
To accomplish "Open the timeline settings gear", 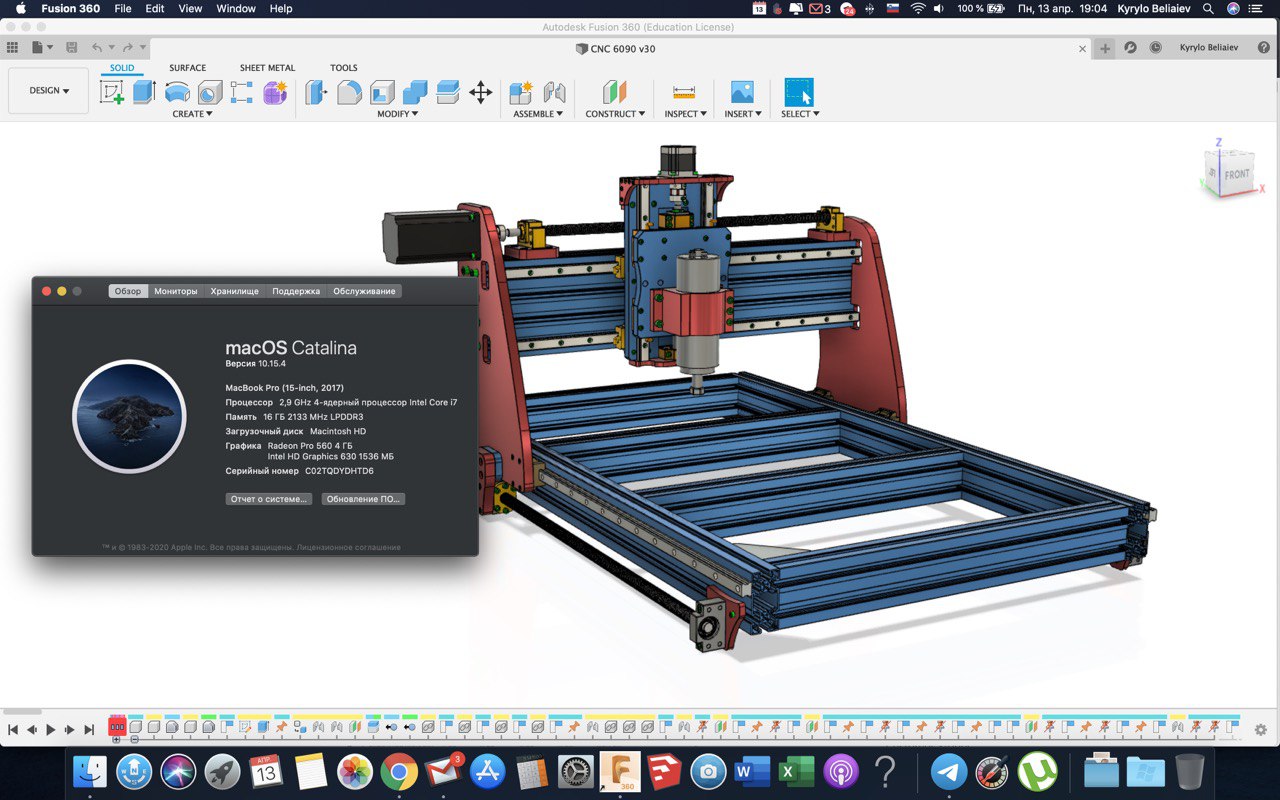I will pos(1261,730).
